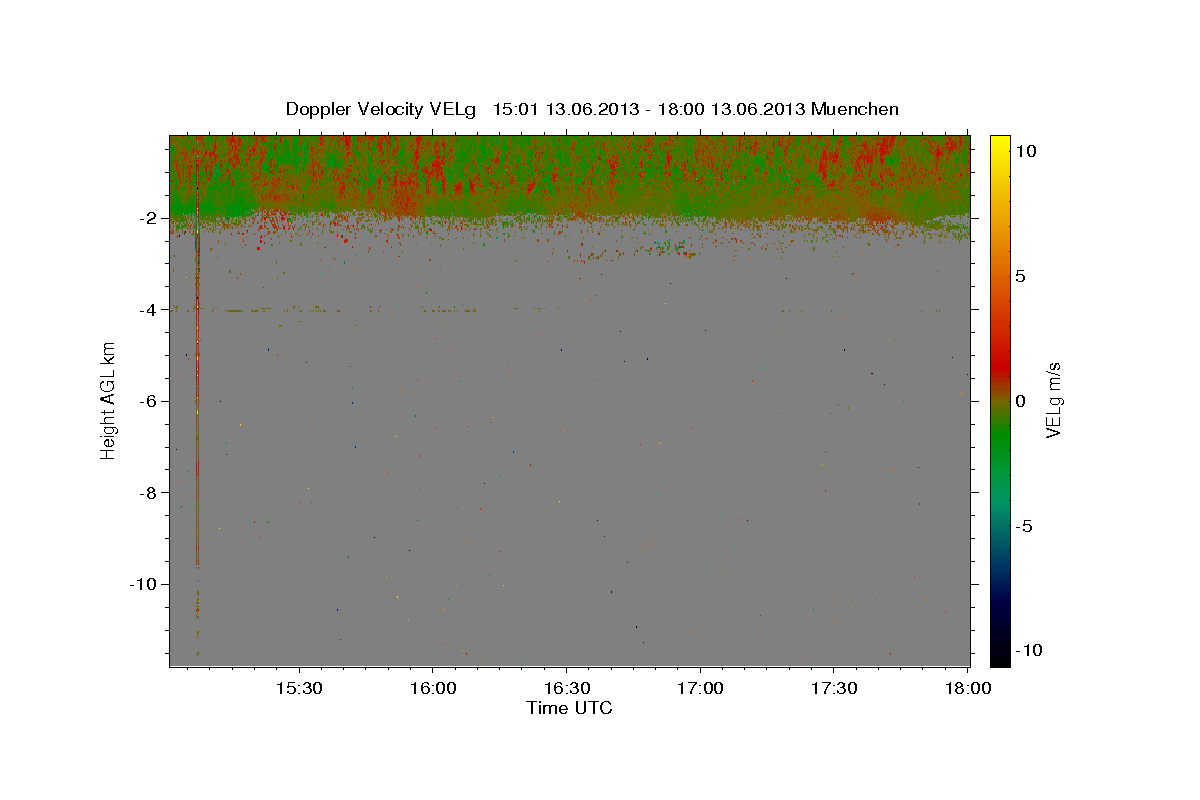Image resolution: width=1200 pixels, height=800 pixels.
Task: Click the 16:00 time tick label
Action: [x=433, y=689]
